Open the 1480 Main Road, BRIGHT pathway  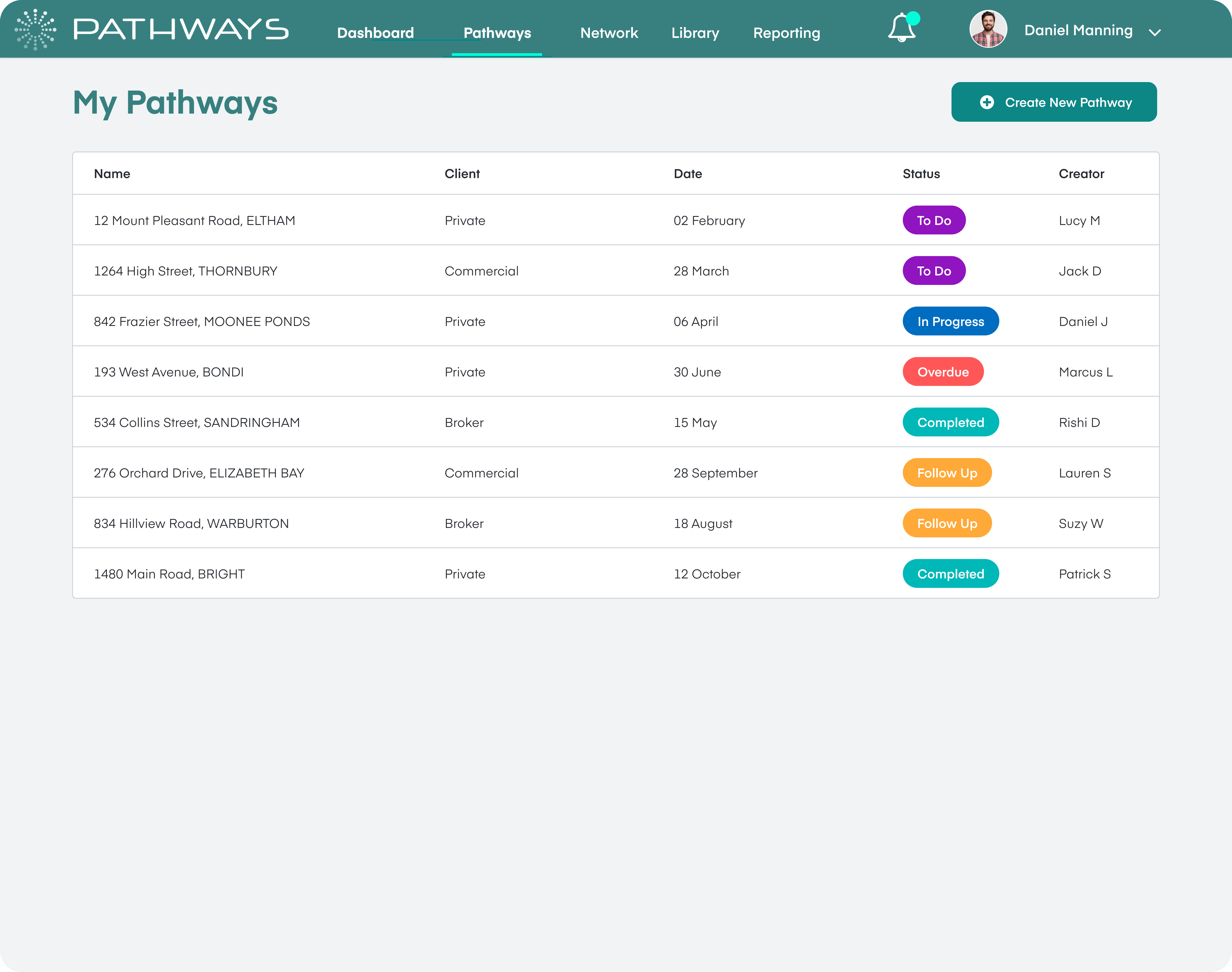pyautogui.click(x=169, y=574)
